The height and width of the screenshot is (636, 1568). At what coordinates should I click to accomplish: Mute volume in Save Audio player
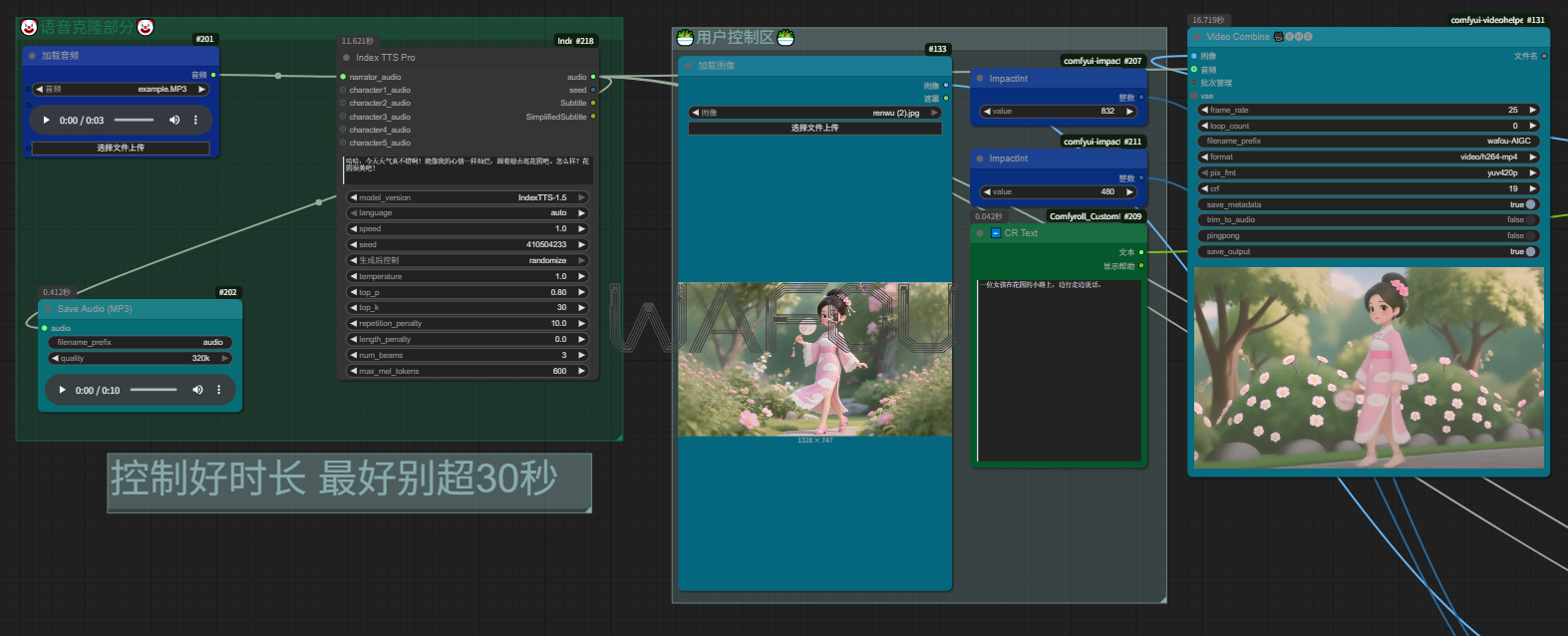coord(197,390)
